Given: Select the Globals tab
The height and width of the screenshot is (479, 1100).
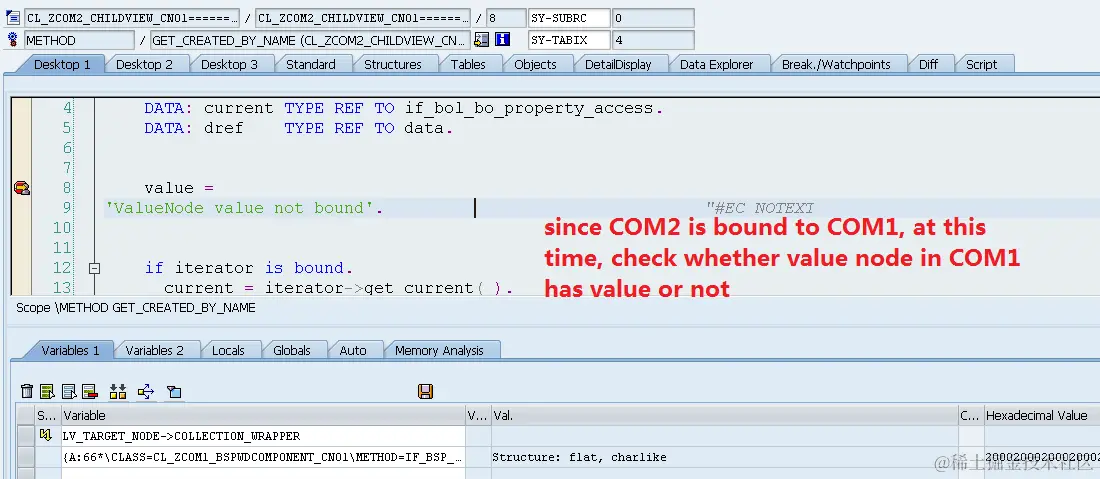Looking at the screenshot, I should (x=292, y=350).
